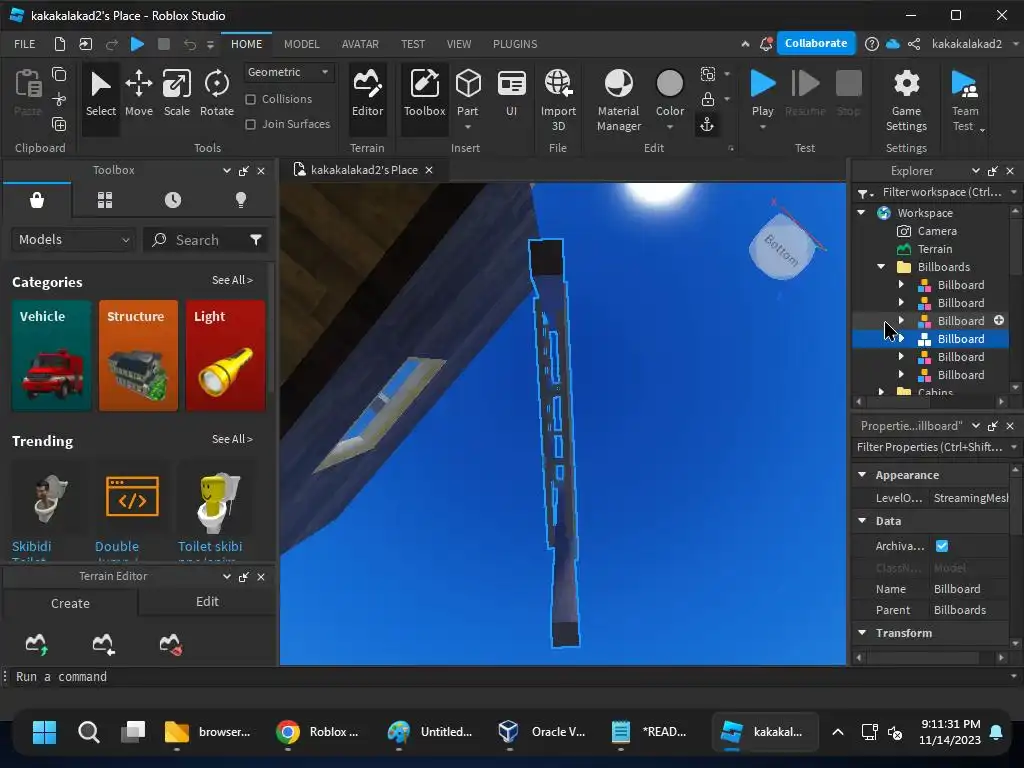The height and width of the screenshot is (768, 1024).
Task: Switch to the VIEW ribbon tab
Action: click(x=458, y=44)
